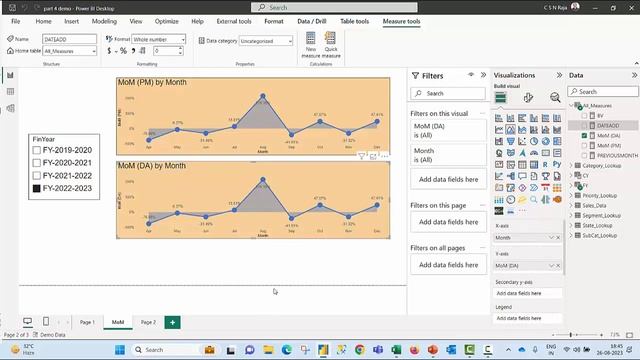Select the R script visual icon
640x360 pixels.
pos(545,164)
